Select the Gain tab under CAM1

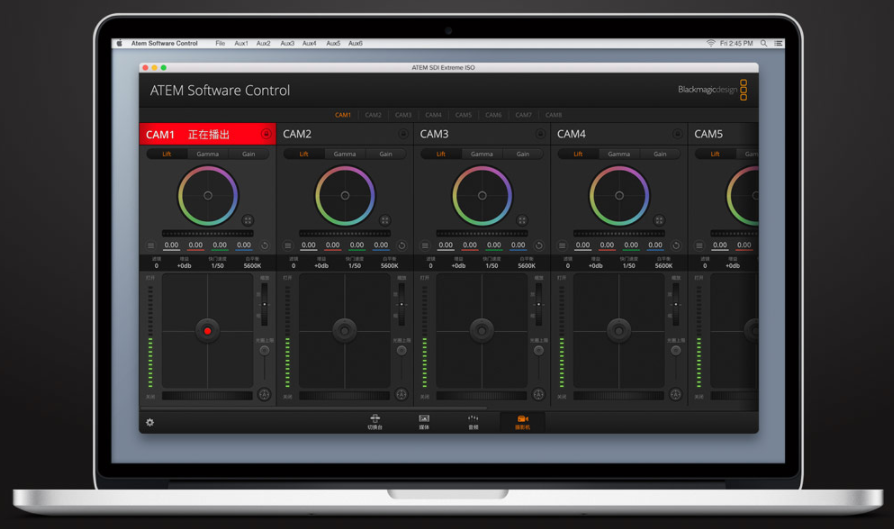249,154
